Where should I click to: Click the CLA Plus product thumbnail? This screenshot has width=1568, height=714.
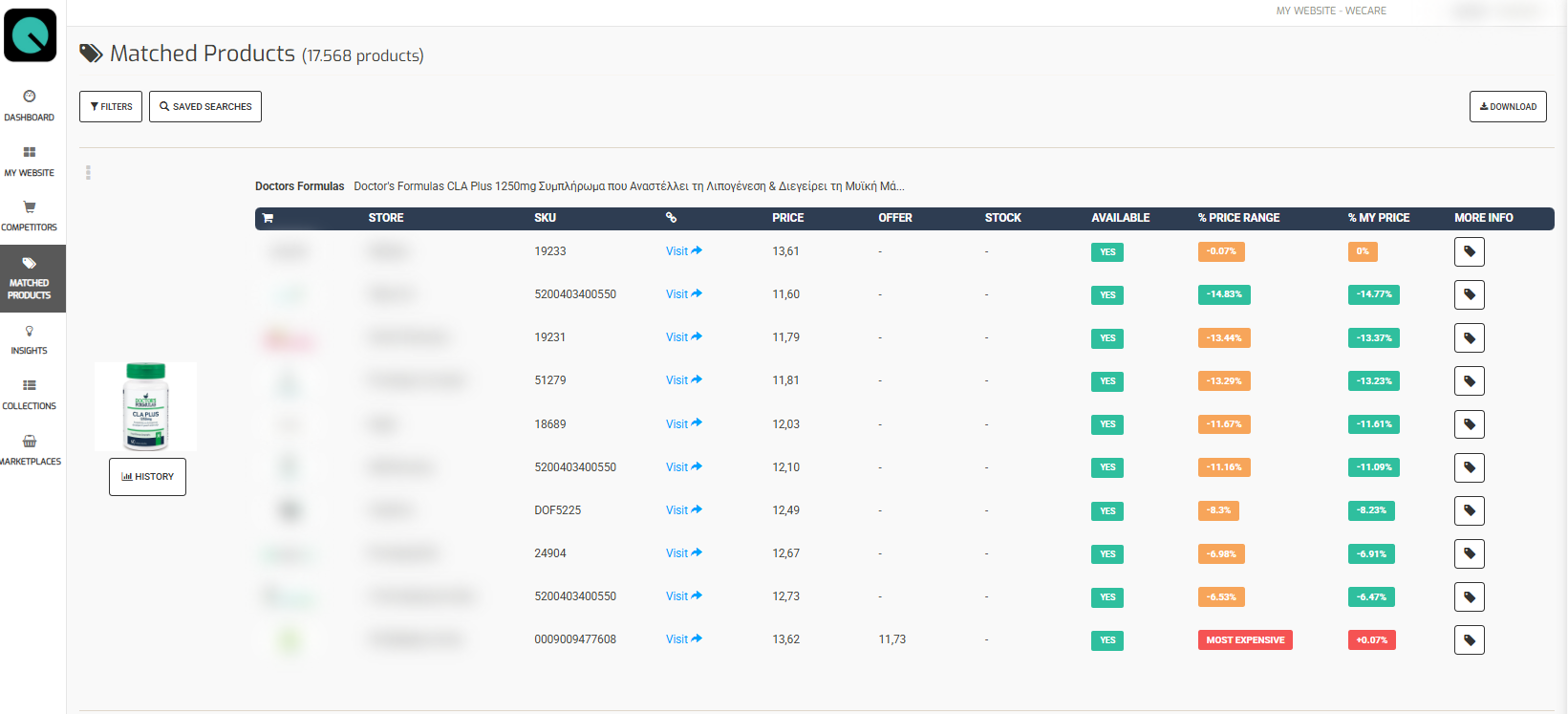[146, 406]
